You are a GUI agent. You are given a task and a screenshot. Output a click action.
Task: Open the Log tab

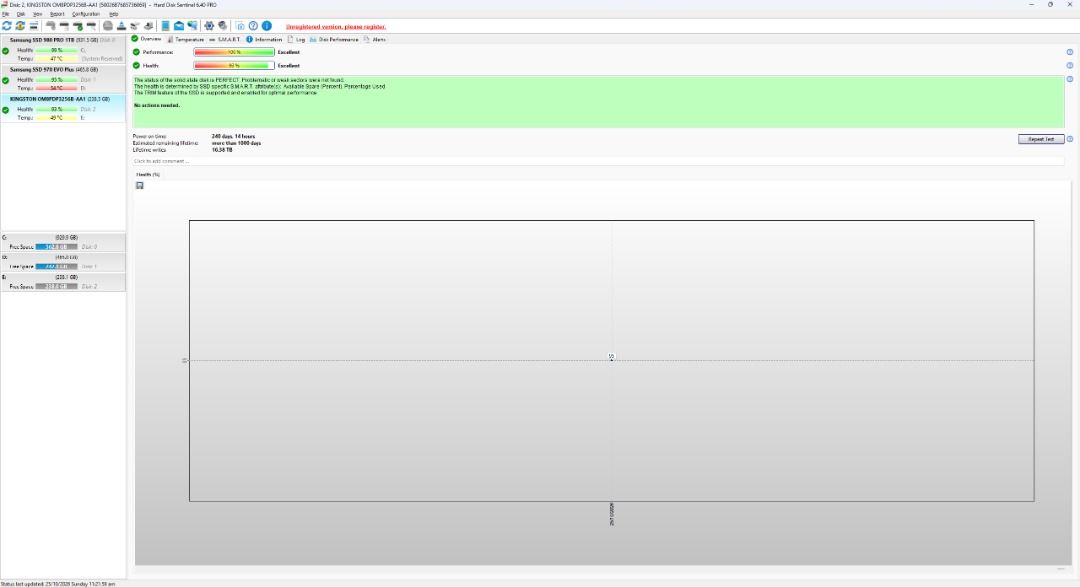(296, 39)
